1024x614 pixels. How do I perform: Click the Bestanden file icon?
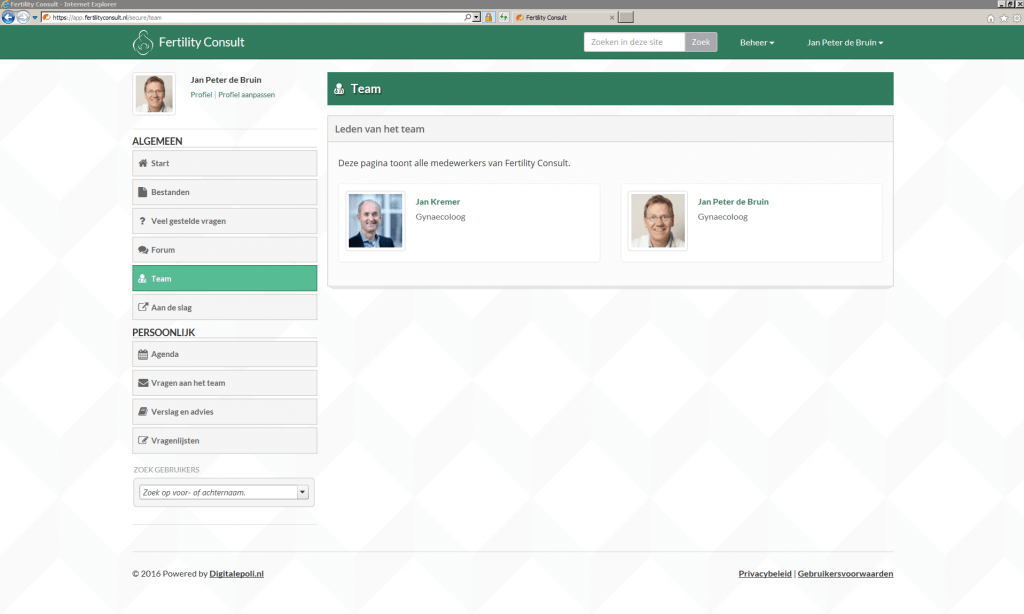[x=142, y=192]
